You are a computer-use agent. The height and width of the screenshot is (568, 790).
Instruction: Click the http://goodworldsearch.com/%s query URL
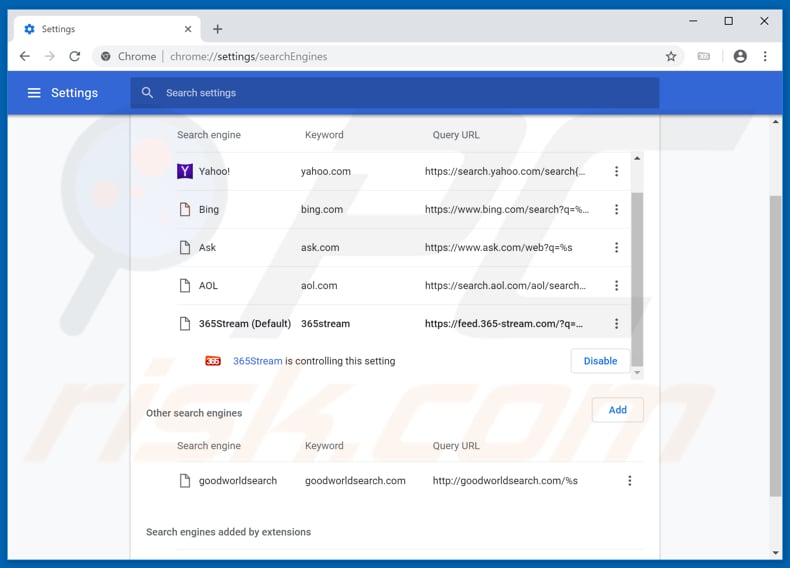[x=505, y=481]
